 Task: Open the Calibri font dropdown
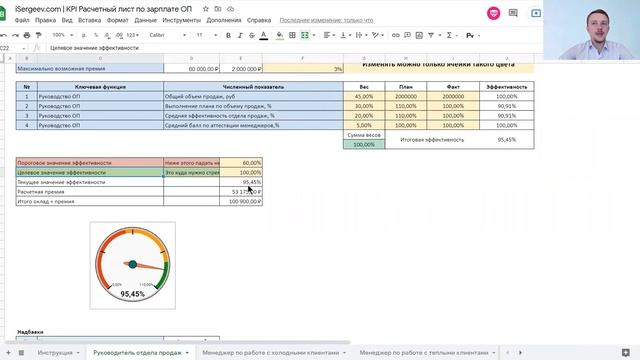167,36
